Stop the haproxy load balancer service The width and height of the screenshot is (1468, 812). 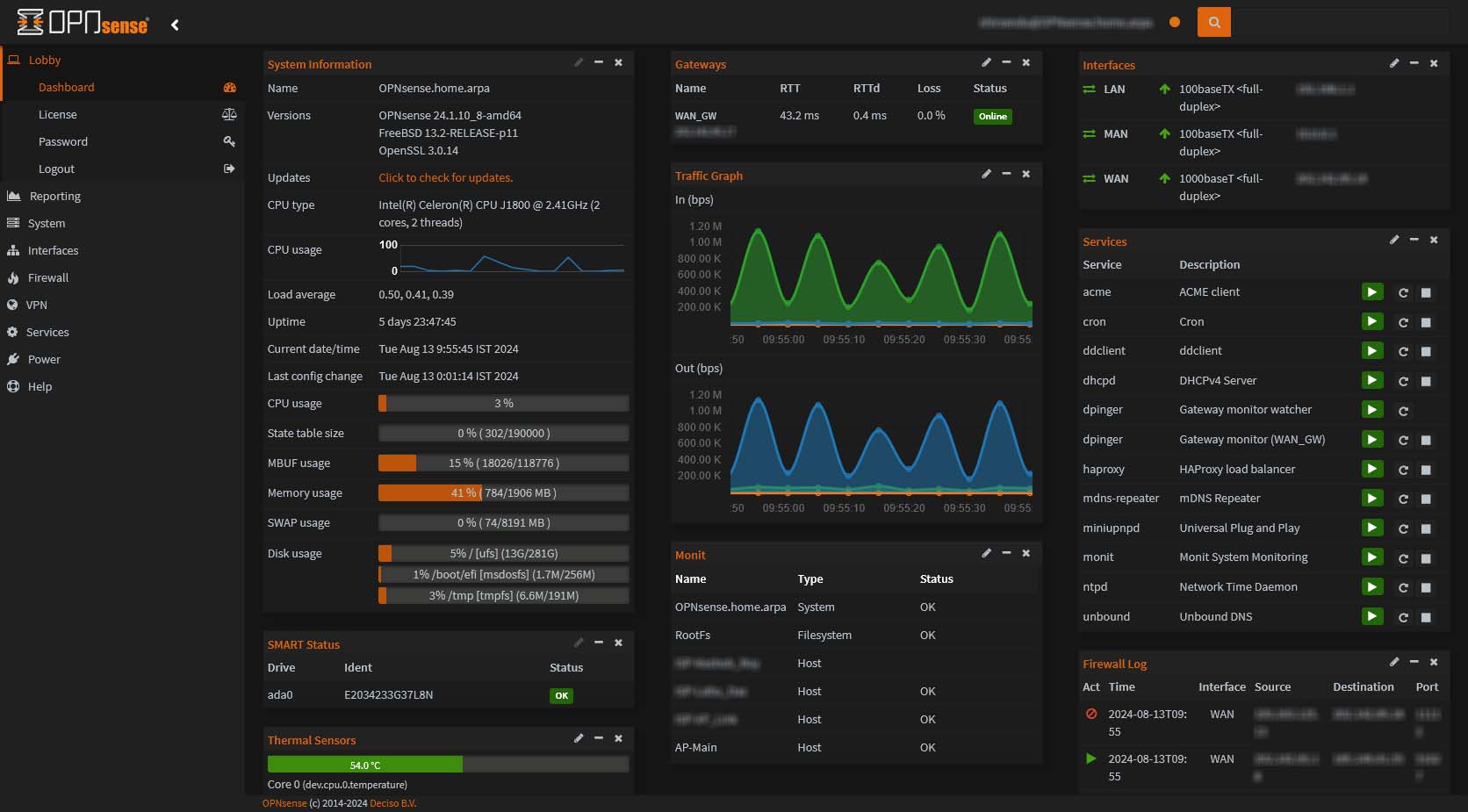click(1425, 470)
